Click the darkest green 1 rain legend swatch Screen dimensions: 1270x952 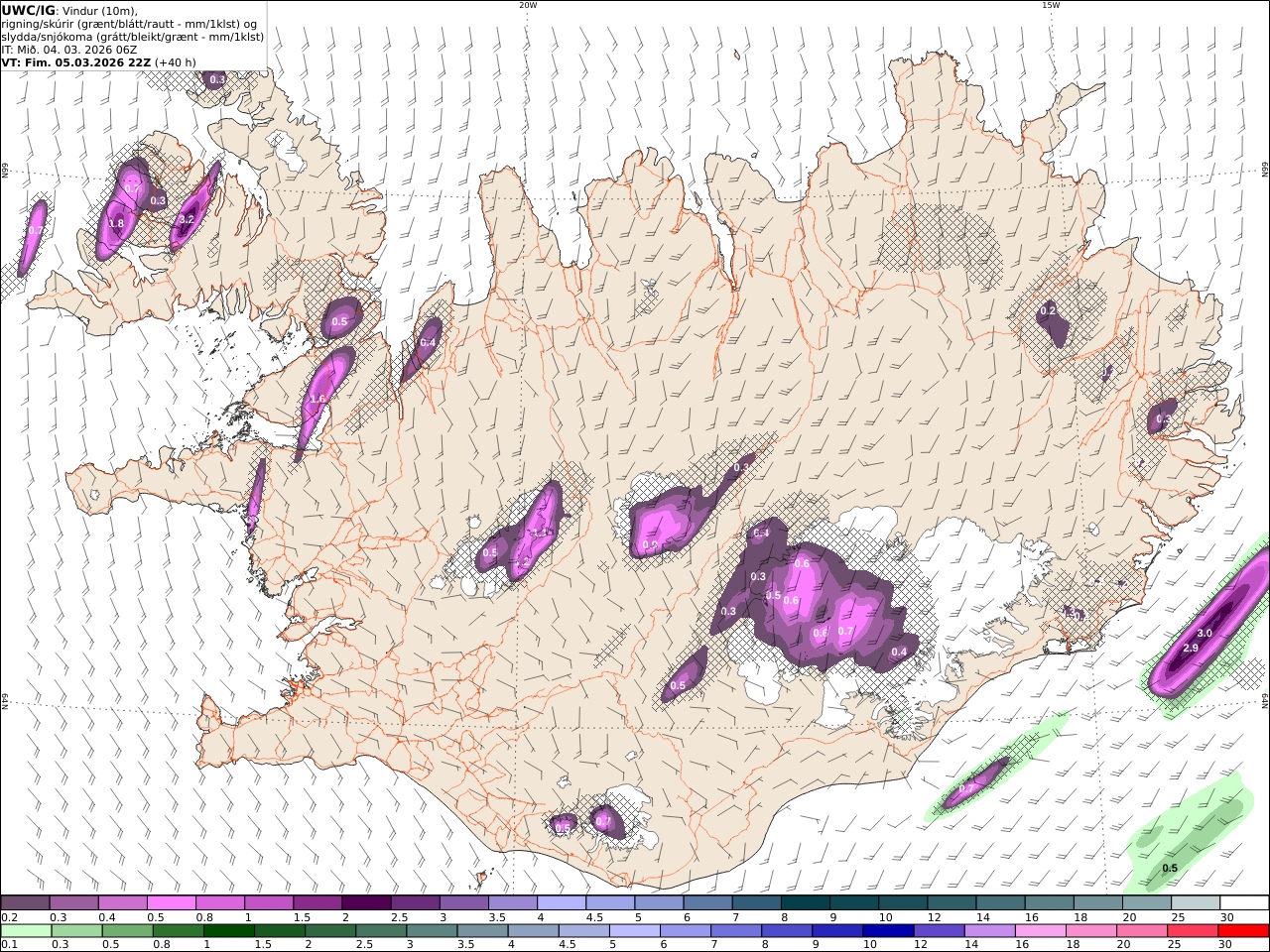tap(229, 930)
